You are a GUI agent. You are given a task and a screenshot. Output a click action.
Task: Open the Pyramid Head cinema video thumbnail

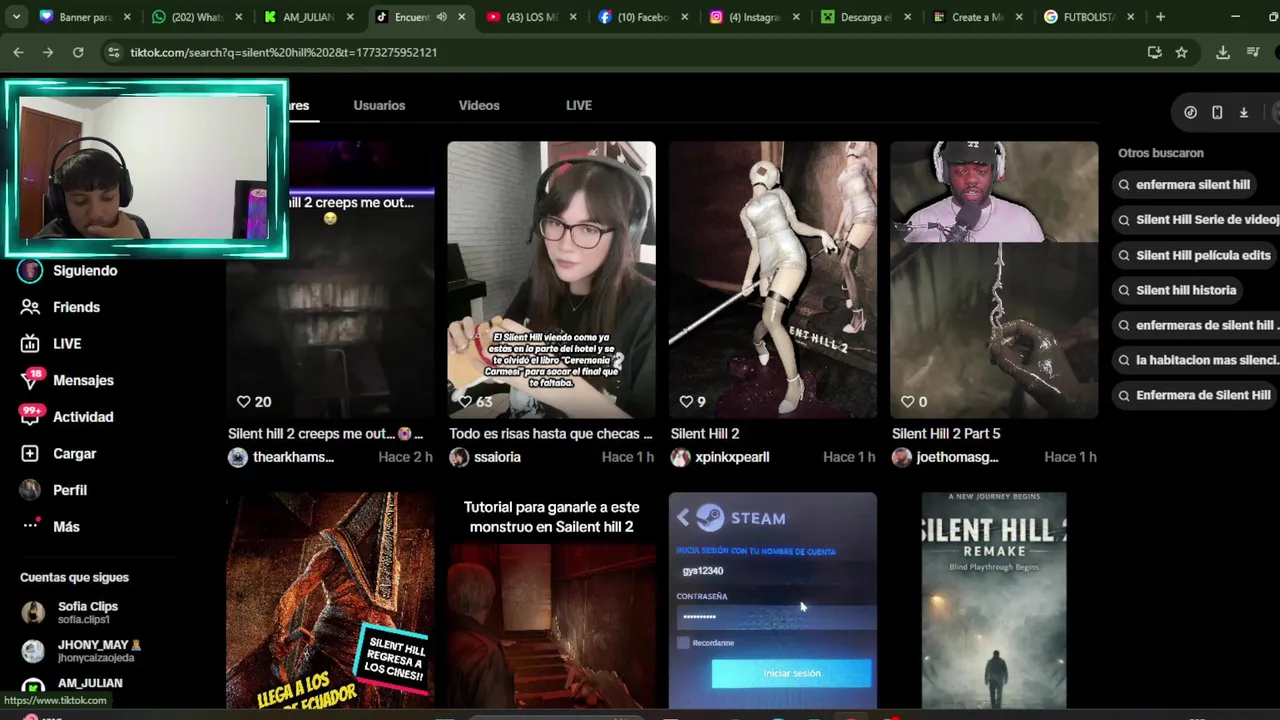331,600
